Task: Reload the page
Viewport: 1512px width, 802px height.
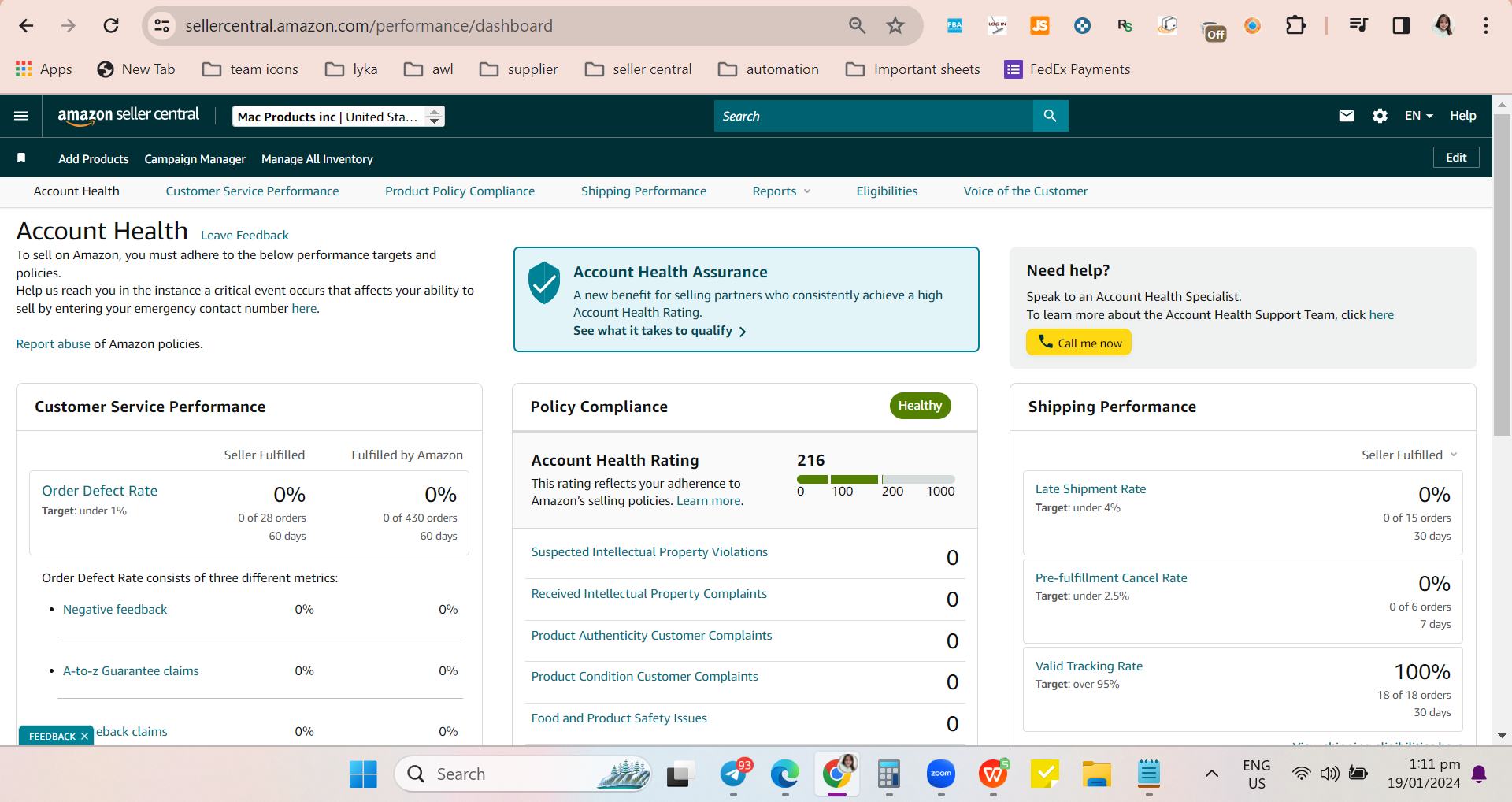Action: pos(111,26)
